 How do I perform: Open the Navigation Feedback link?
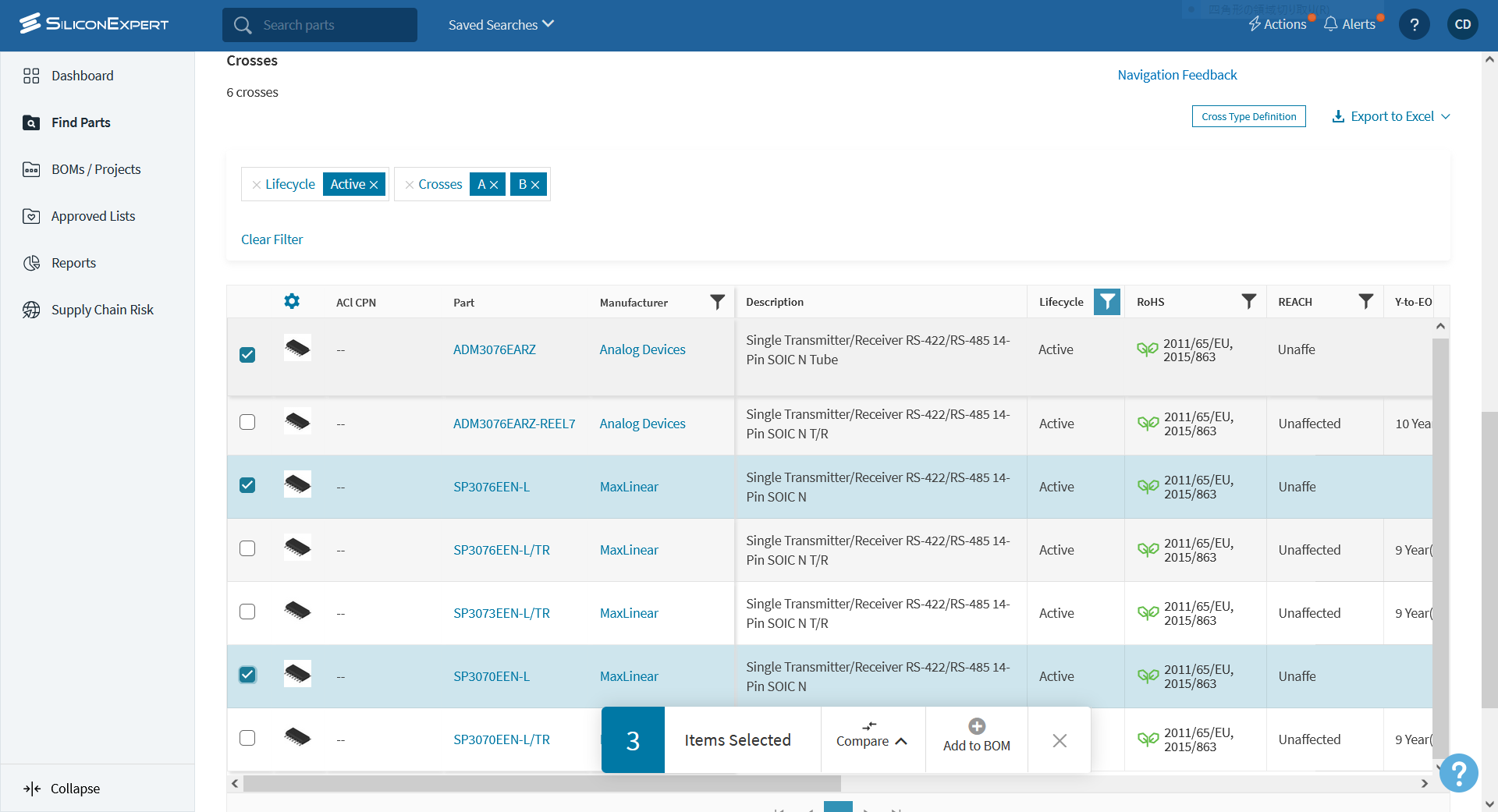[1177, 75]
